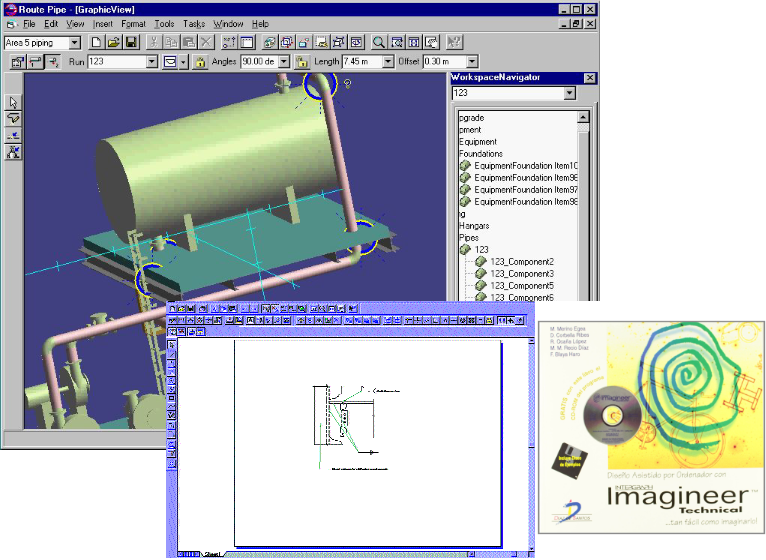Select the arrow Select tool in the left toolbar
The width and height of the screenshot is (766, 560).
point(14,102)
